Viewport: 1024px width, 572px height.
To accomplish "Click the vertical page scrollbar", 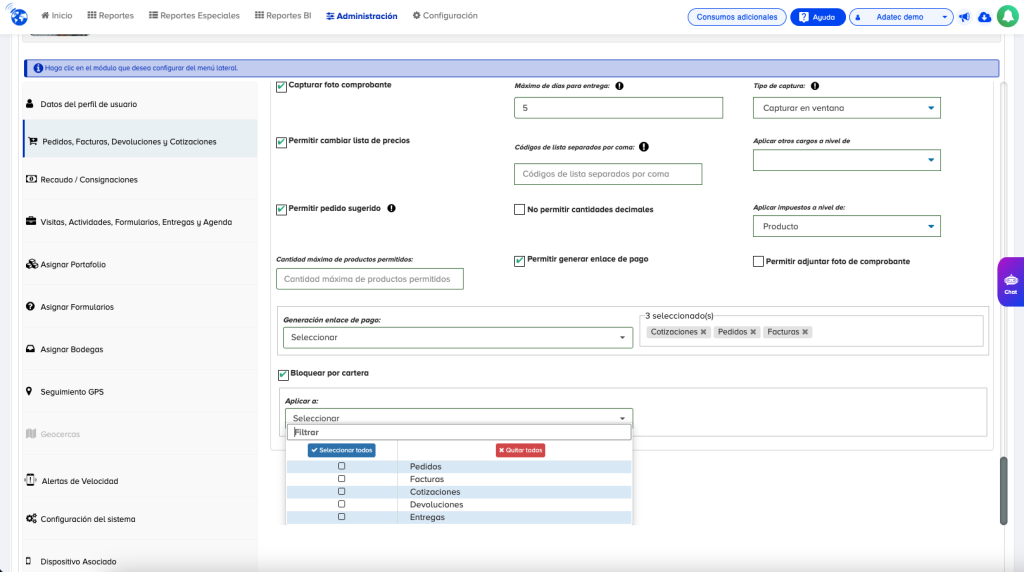I will point(1004,490).
